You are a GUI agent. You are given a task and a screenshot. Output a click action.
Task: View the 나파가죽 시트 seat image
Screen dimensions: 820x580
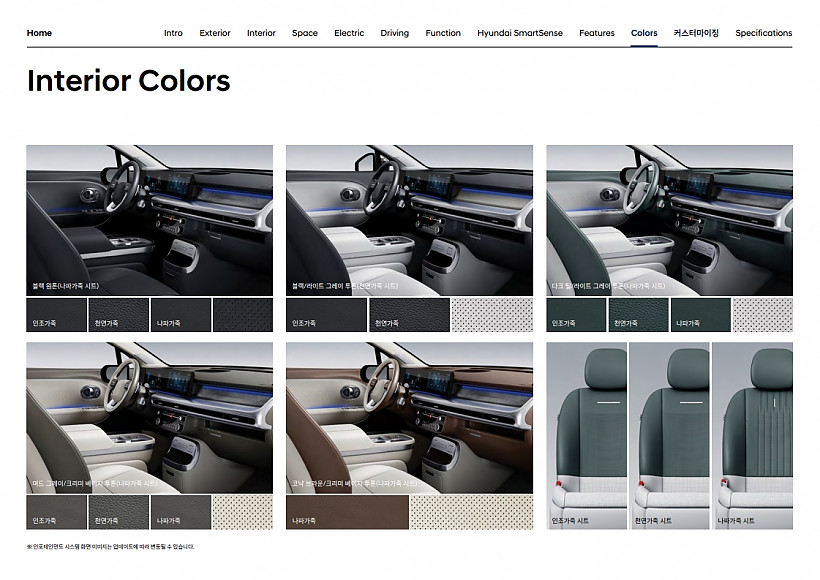pos(753,436)
